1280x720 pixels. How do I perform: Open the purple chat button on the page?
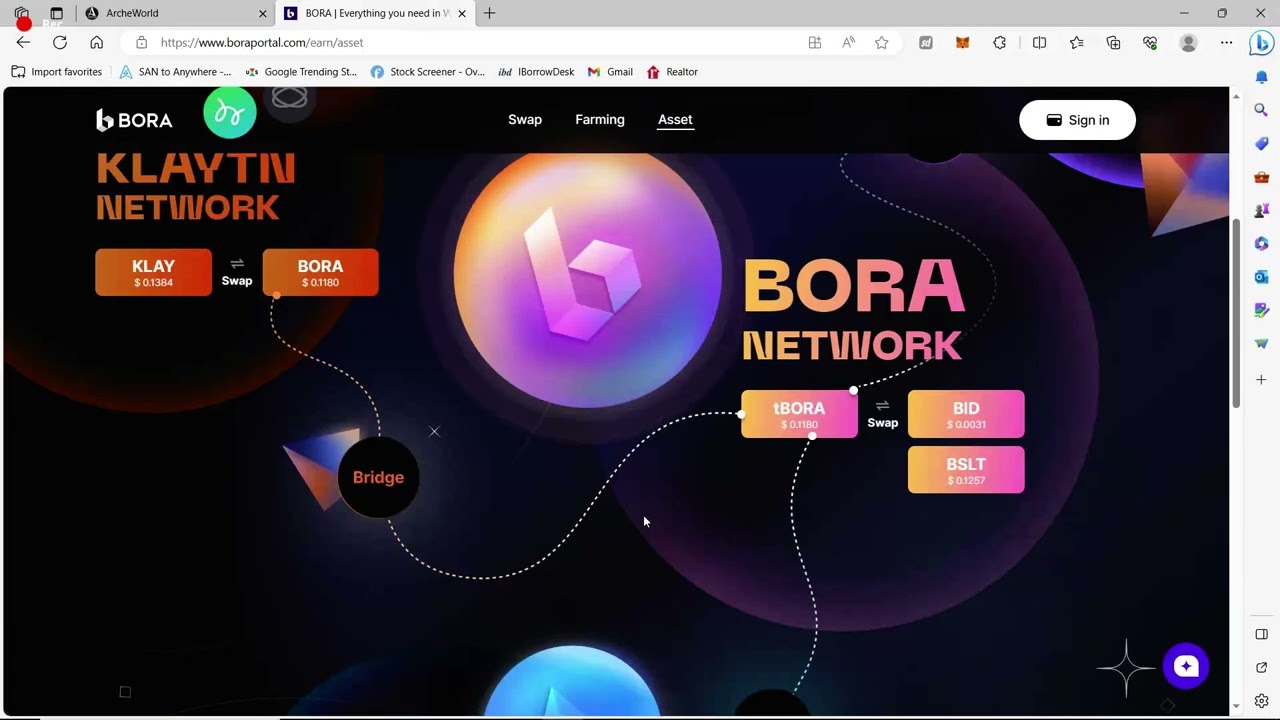coord(1186,666)
